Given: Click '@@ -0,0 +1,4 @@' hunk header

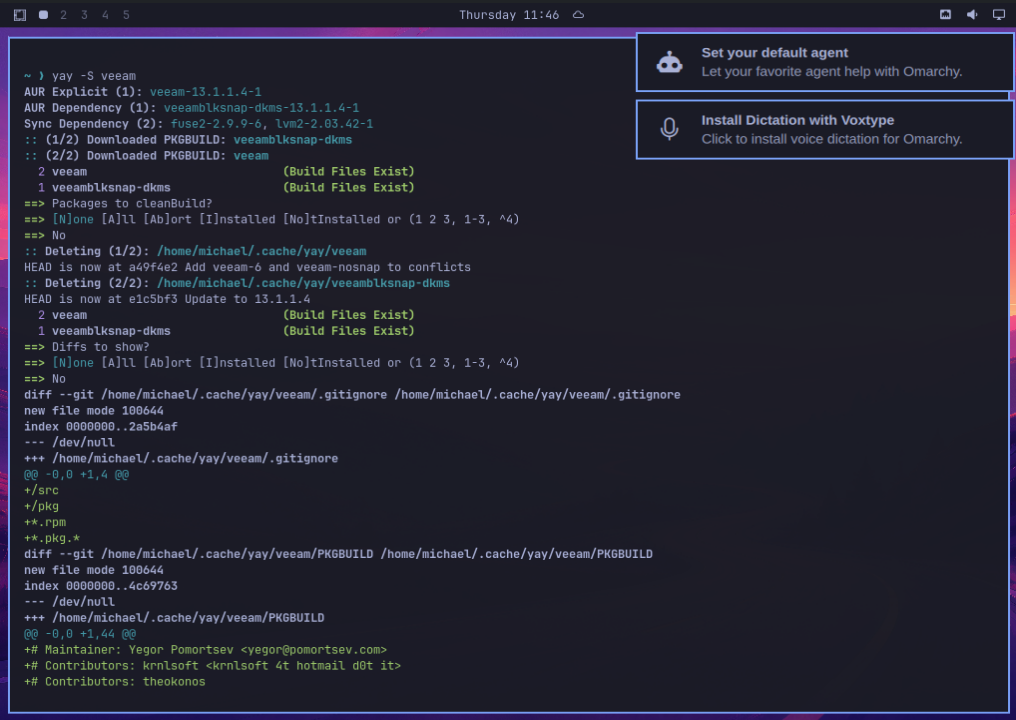Looking at the screenshot, I should 76,474.
